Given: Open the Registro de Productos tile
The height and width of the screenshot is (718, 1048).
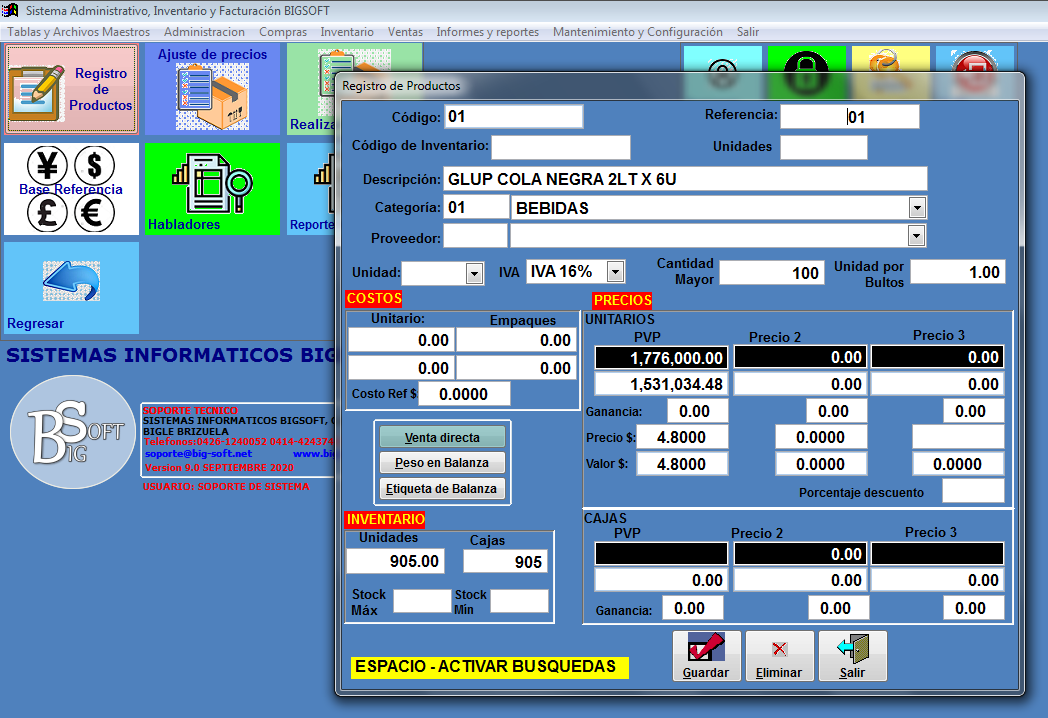Looking at the screenshot, I should click(x=71, y=89).
